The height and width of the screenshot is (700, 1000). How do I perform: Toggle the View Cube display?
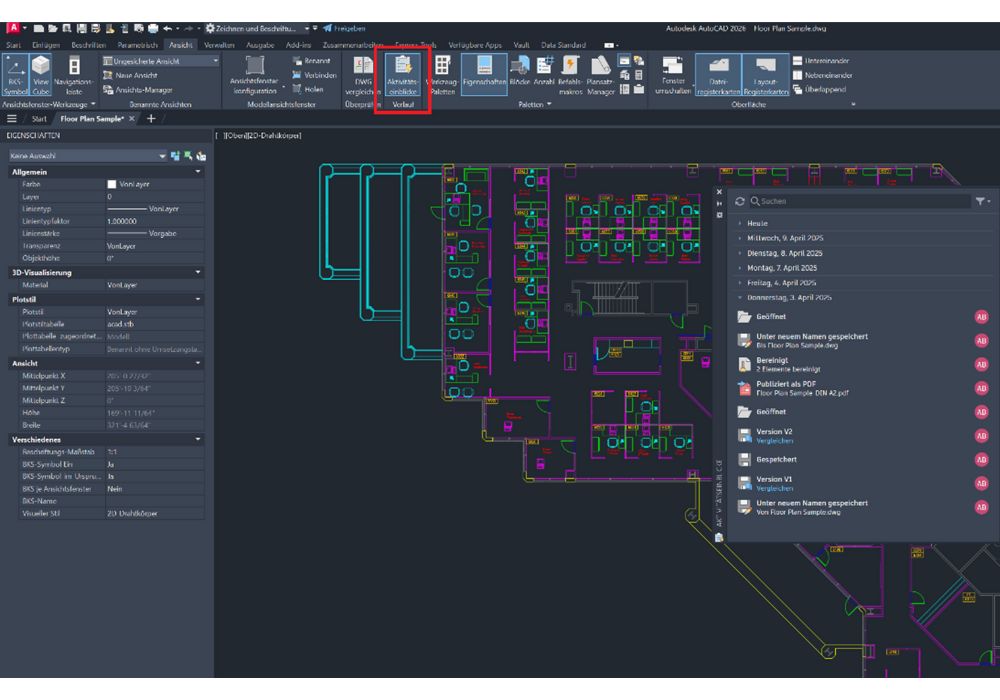click(x=41, y=77)
